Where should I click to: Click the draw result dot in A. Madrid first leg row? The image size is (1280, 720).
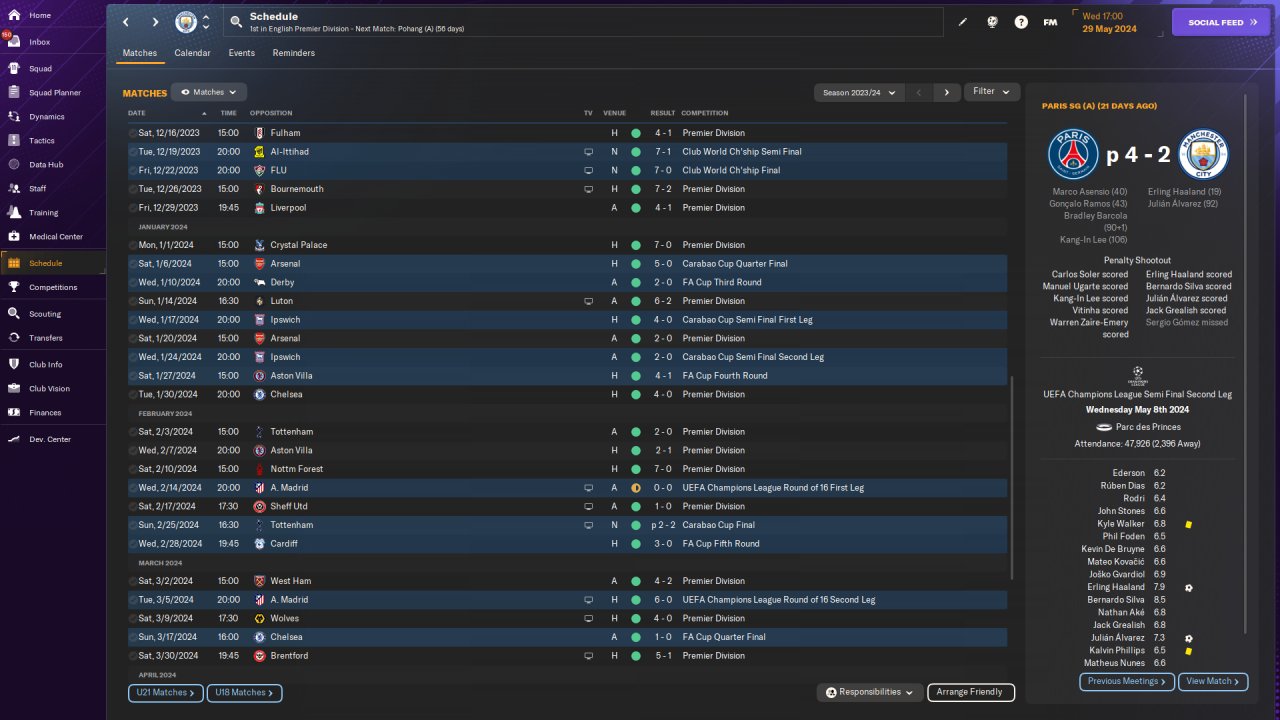tap(635, 488)
